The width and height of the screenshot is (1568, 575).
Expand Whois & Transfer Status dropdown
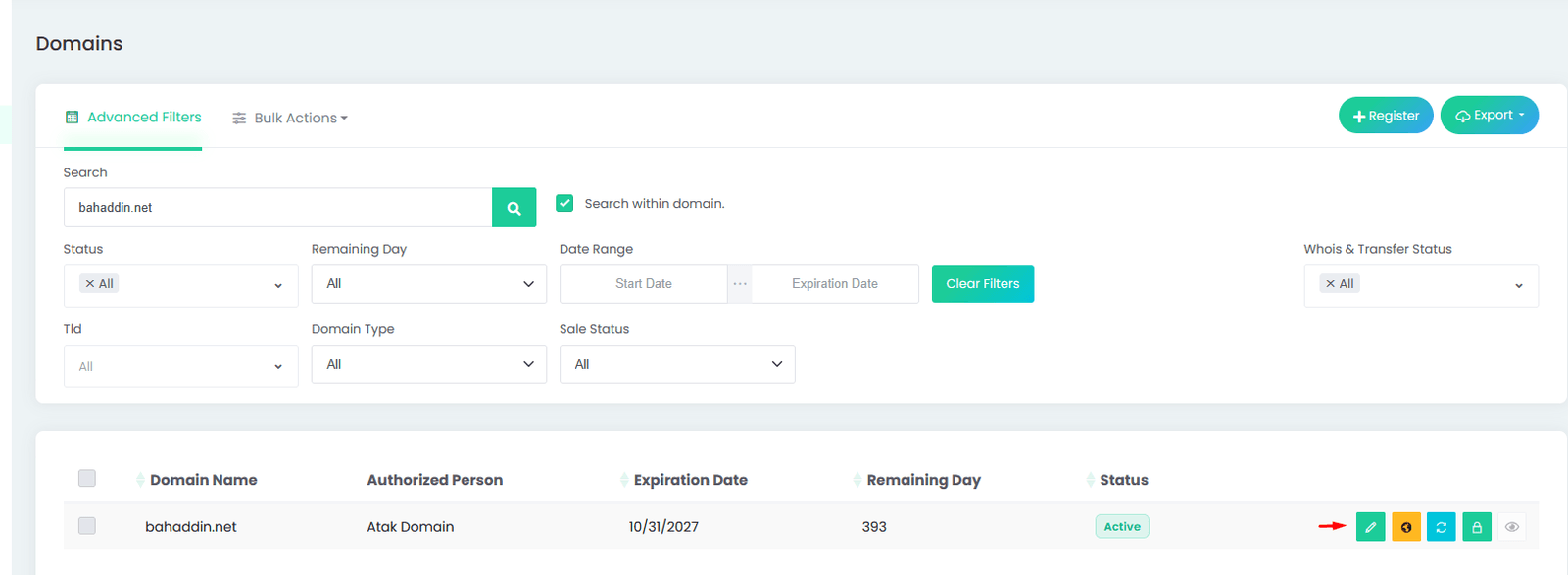(1421, 285)
